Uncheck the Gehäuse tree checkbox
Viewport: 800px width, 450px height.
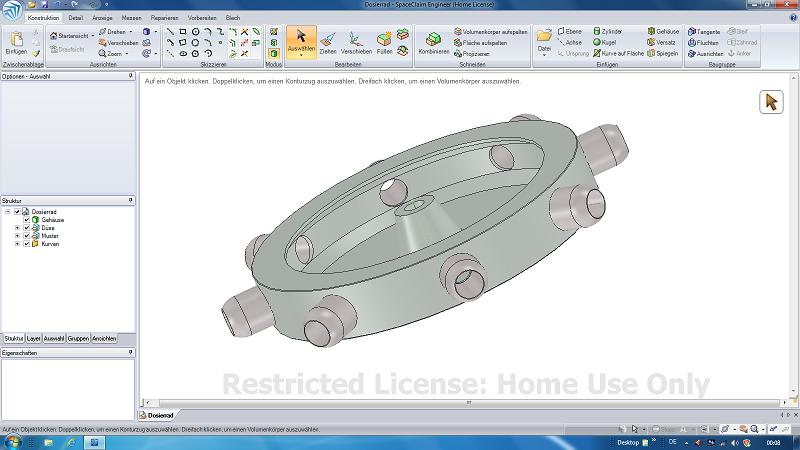pyautogui.click(x=27, y=220)
